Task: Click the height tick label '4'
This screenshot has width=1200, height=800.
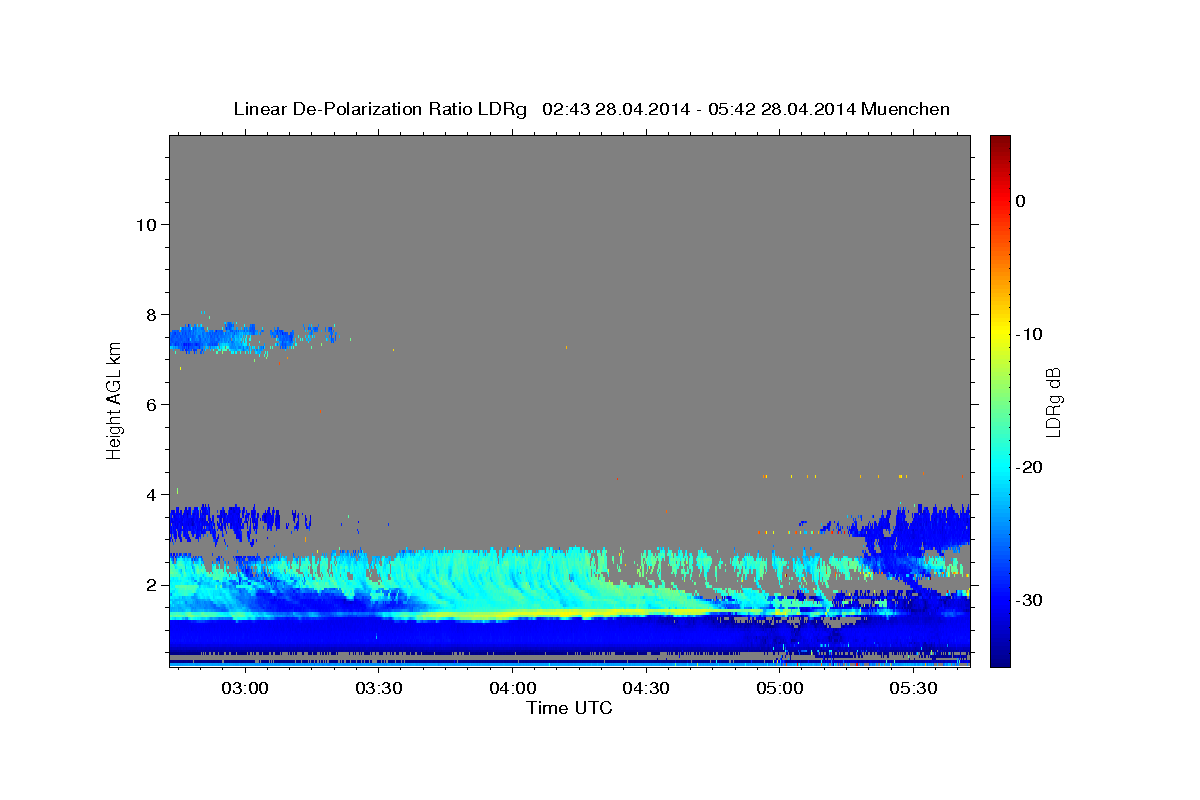Action: pyautogui.click(x=150, y=494)
